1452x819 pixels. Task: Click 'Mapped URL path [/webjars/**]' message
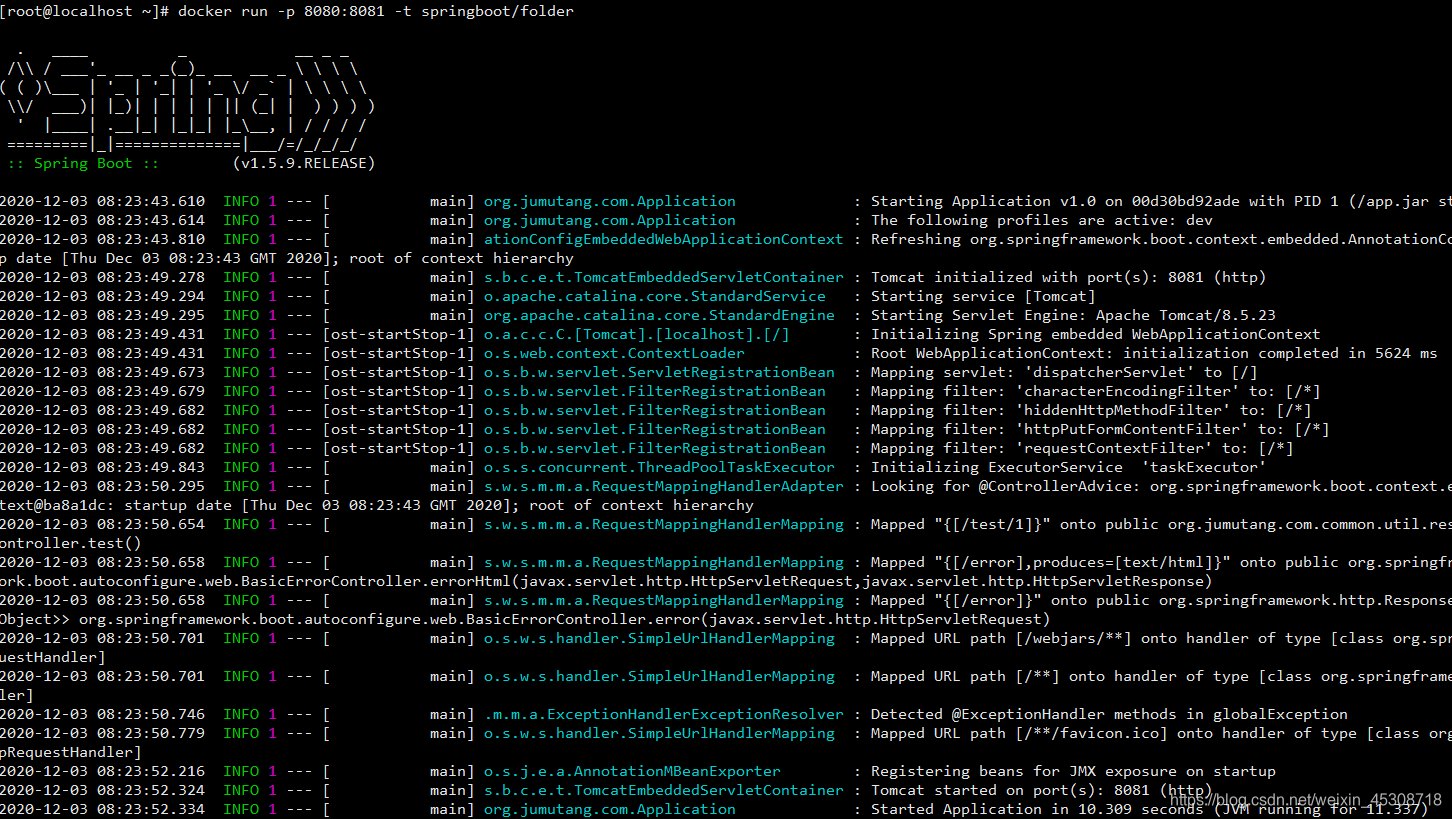(x=1161, y=638)
